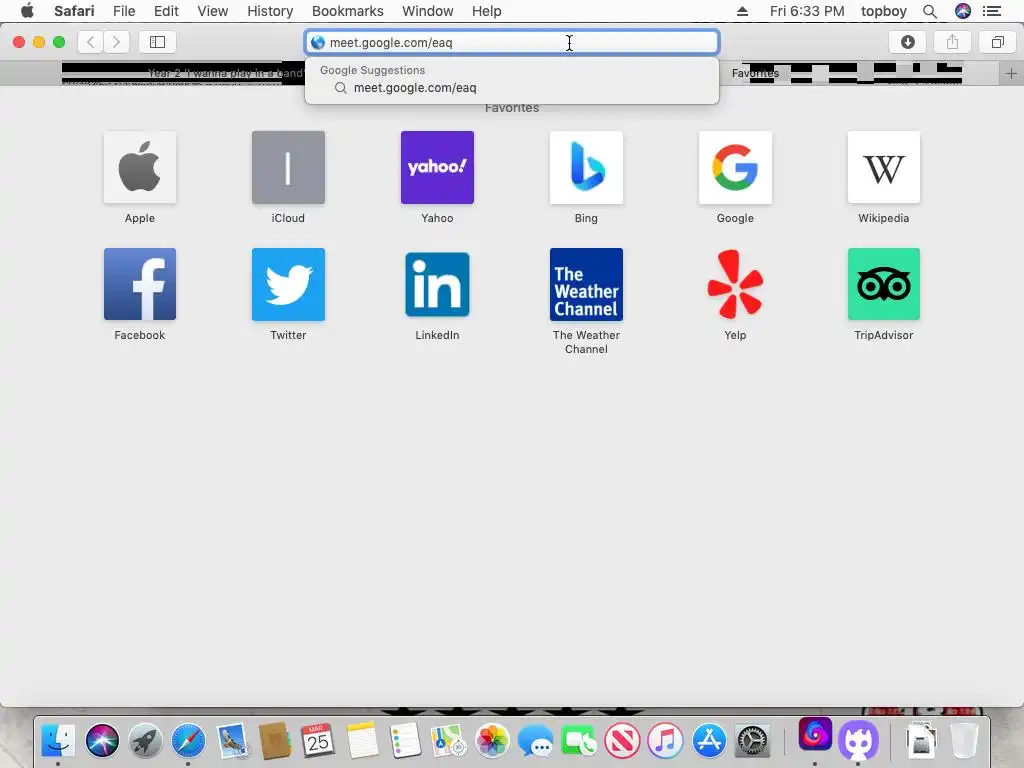Open the Safari menu
The width and height of the screenshot is (1024, 768).
click(x=74, y=11)
